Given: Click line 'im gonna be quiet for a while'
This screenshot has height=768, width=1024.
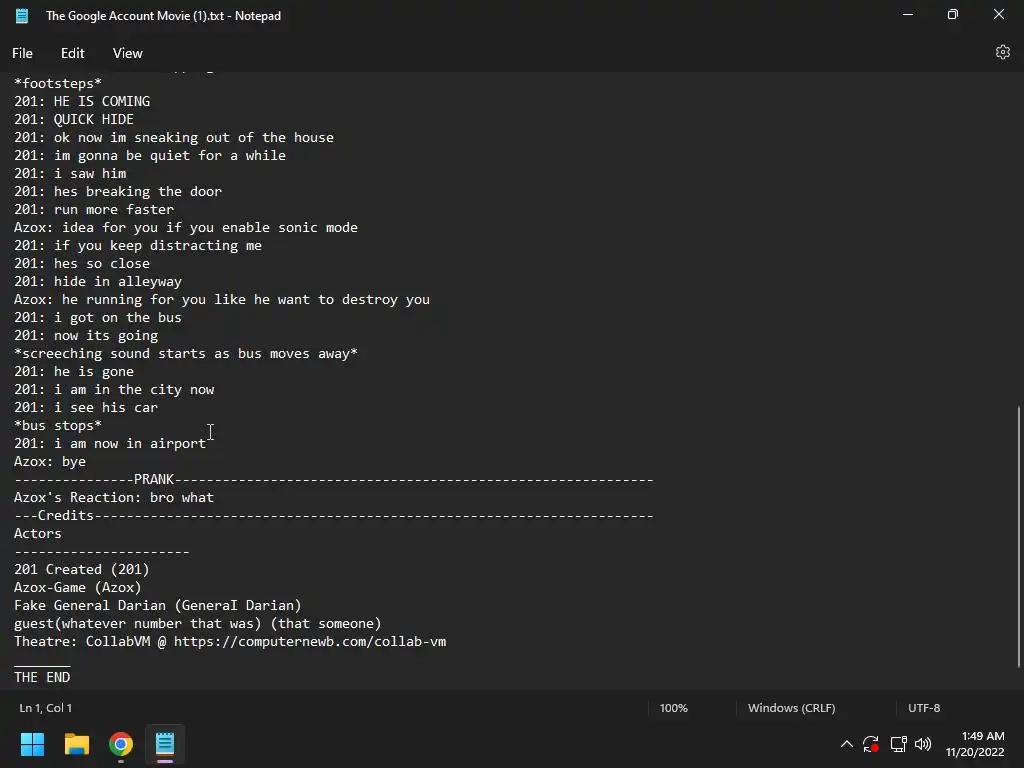Looking at the screenshot, I should 170,155.
